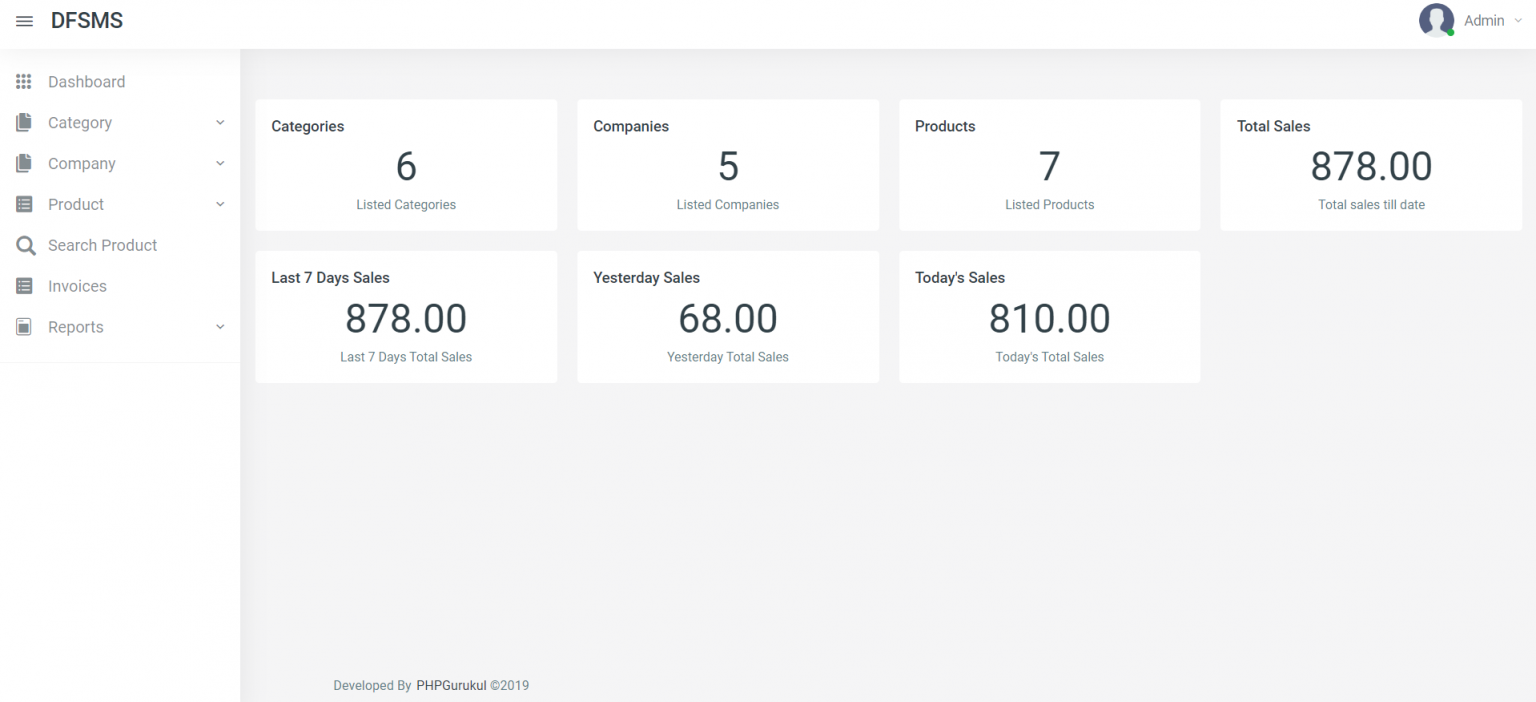Screen dimensions: 1536x702
Task: Visit the PHPGurukul footer link
Action: click(x=451, y=686)
